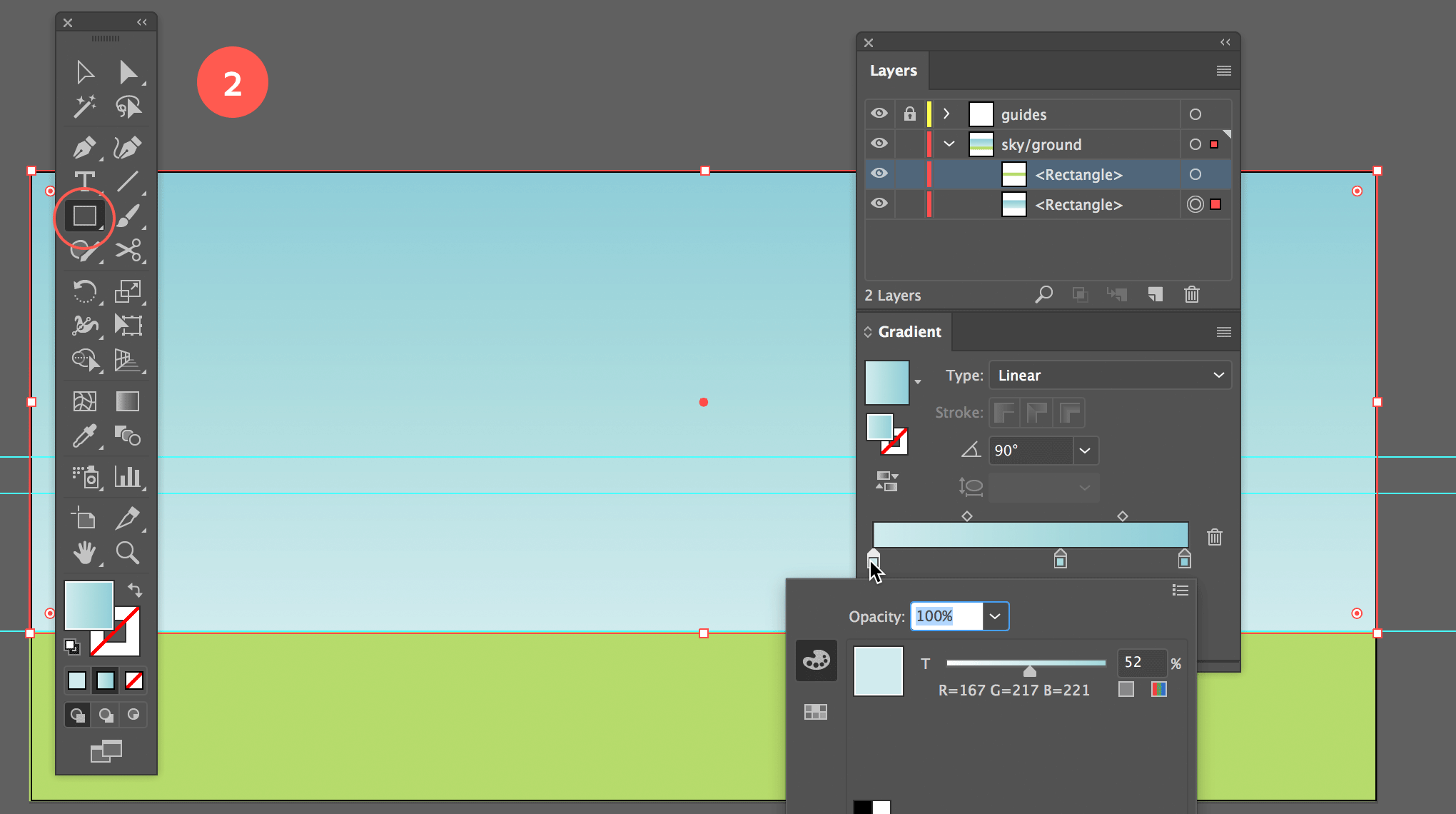Image resolution: width=1456 pixels, height=814 pixels.
Task: Drag the left gradient color stop
Action: pyautogui.click(x=873, y=557)
